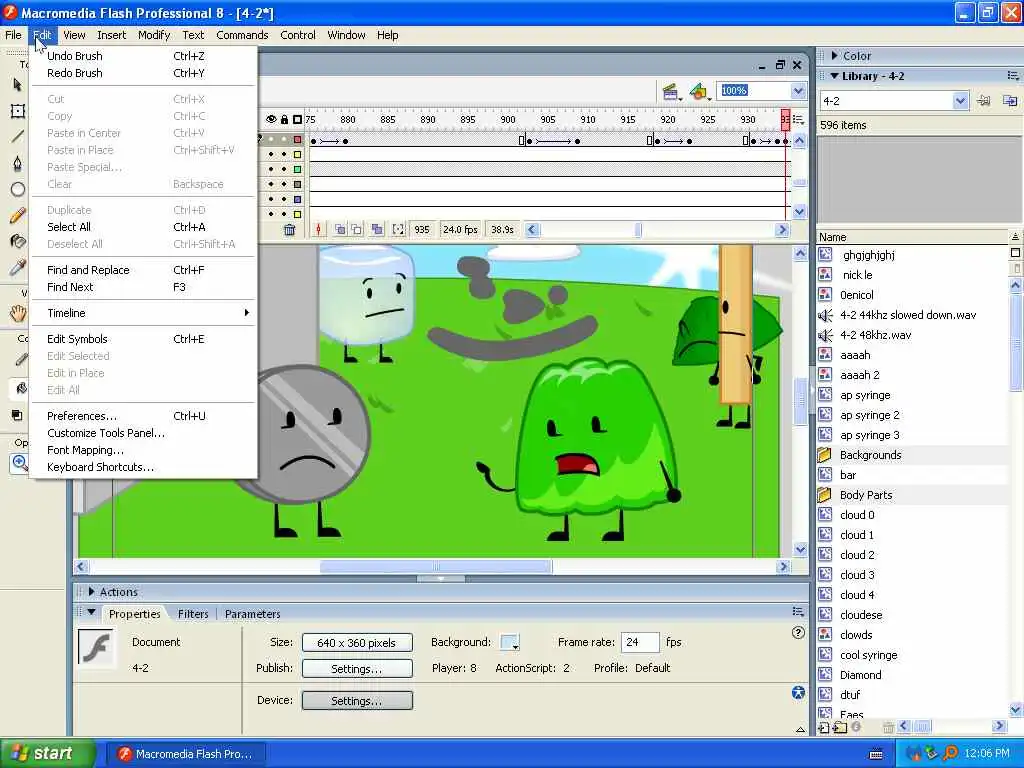Click the Device Settings button
Viewport: 1024px width, 768px height.
point(357,701)
